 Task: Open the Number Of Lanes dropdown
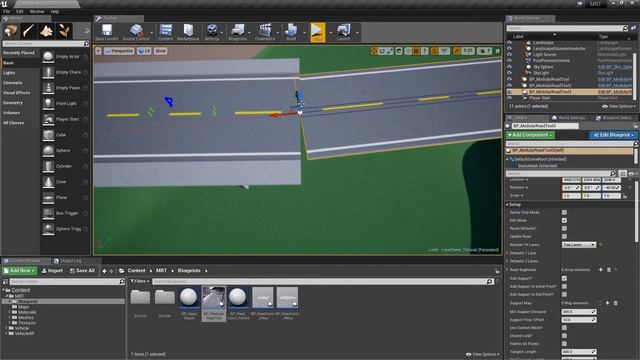[579, 244]
